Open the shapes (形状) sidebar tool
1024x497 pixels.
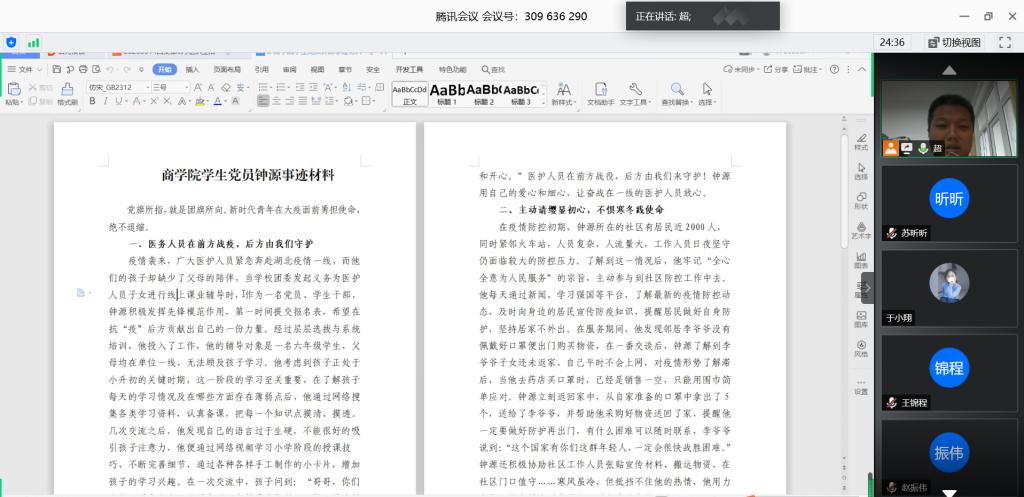click(860, 199)
